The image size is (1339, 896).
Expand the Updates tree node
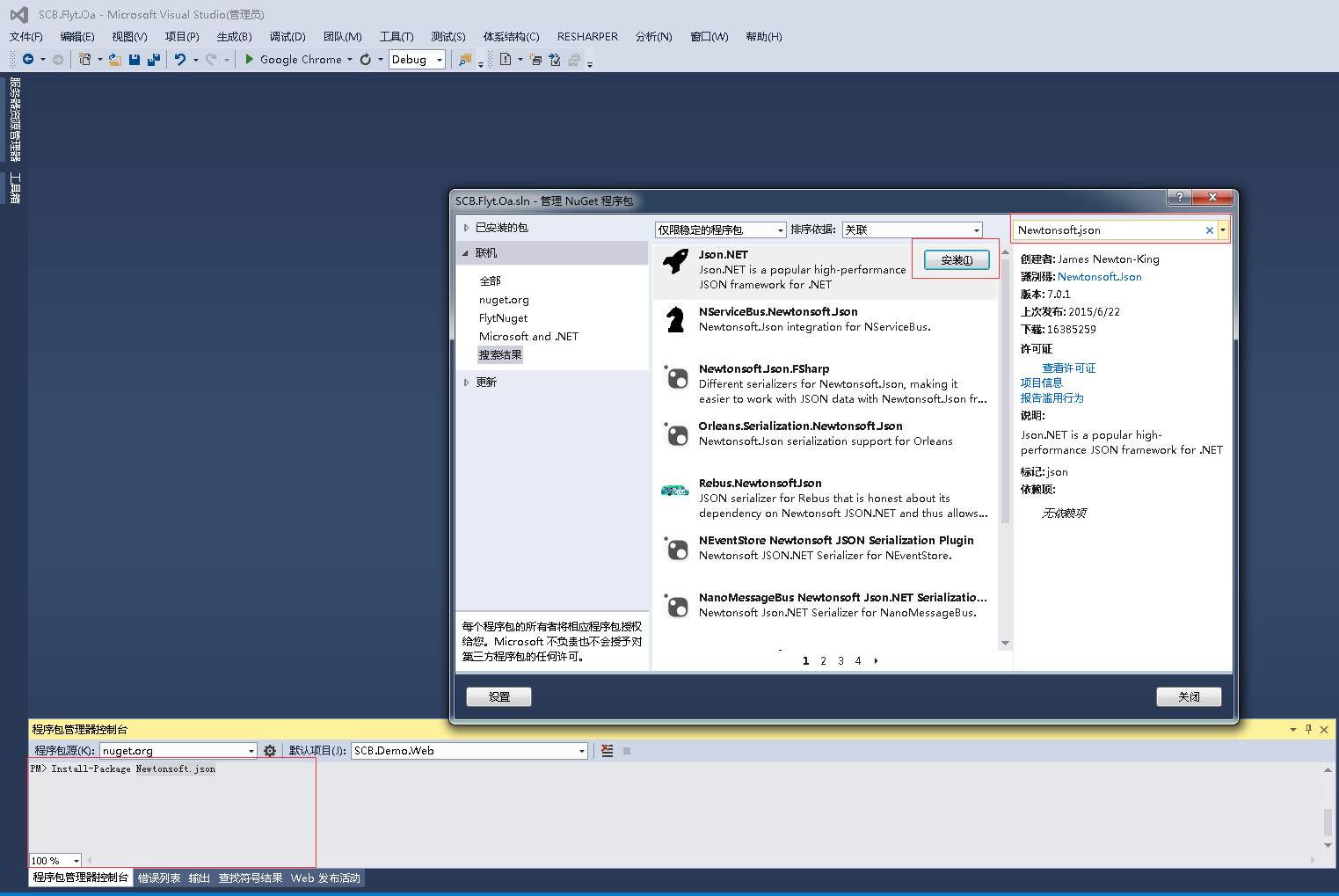click(466, 382)
